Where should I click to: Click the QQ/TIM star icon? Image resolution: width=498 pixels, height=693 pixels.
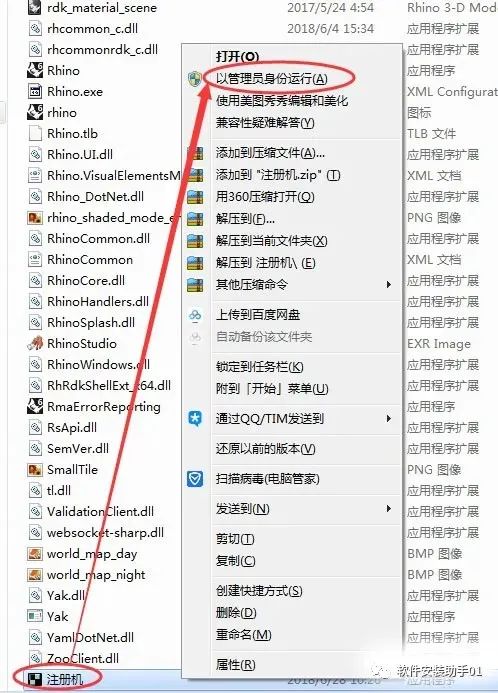click(x=195, y=418)
